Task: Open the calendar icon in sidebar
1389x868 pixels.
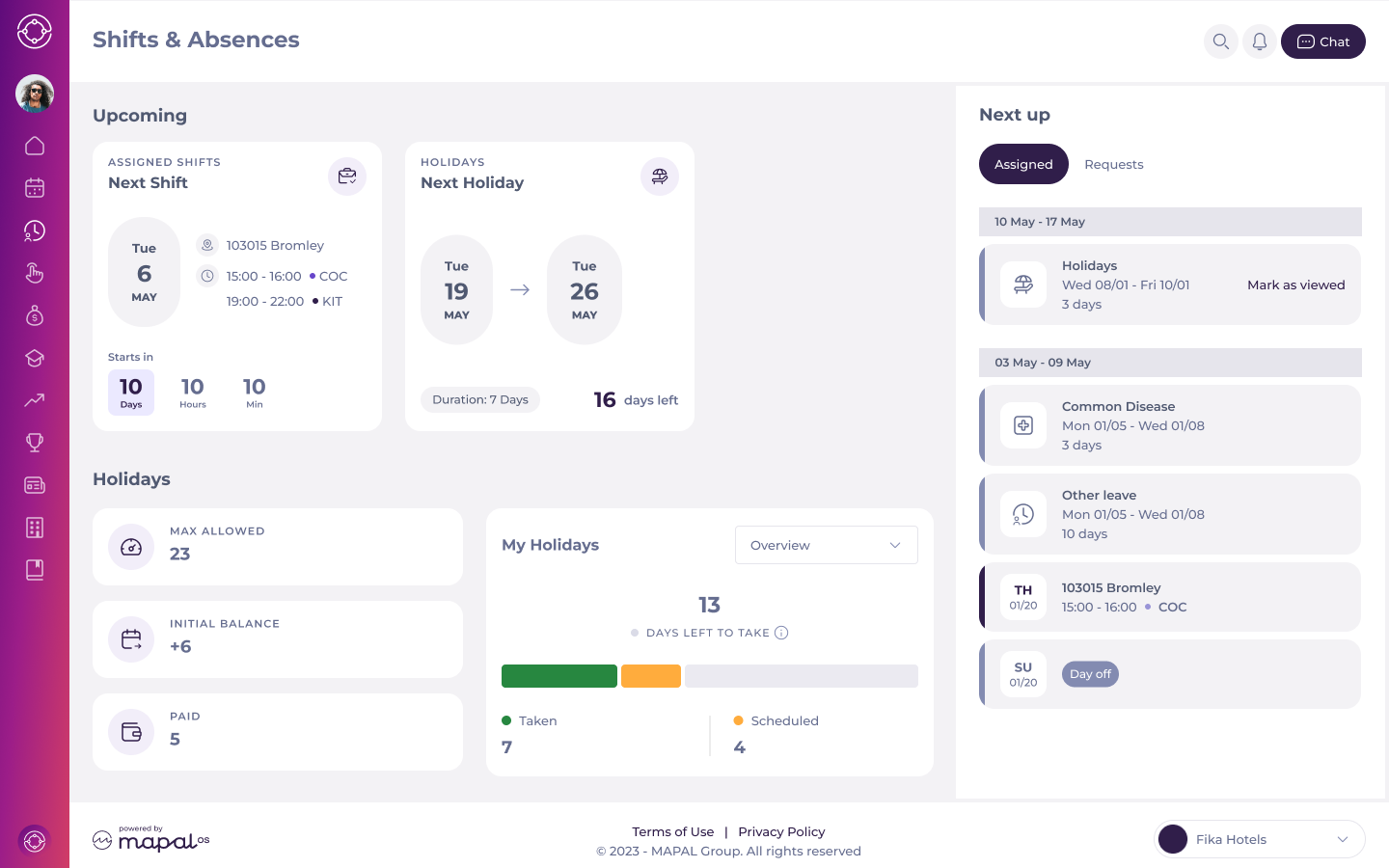Action: [x=35, y=188]
